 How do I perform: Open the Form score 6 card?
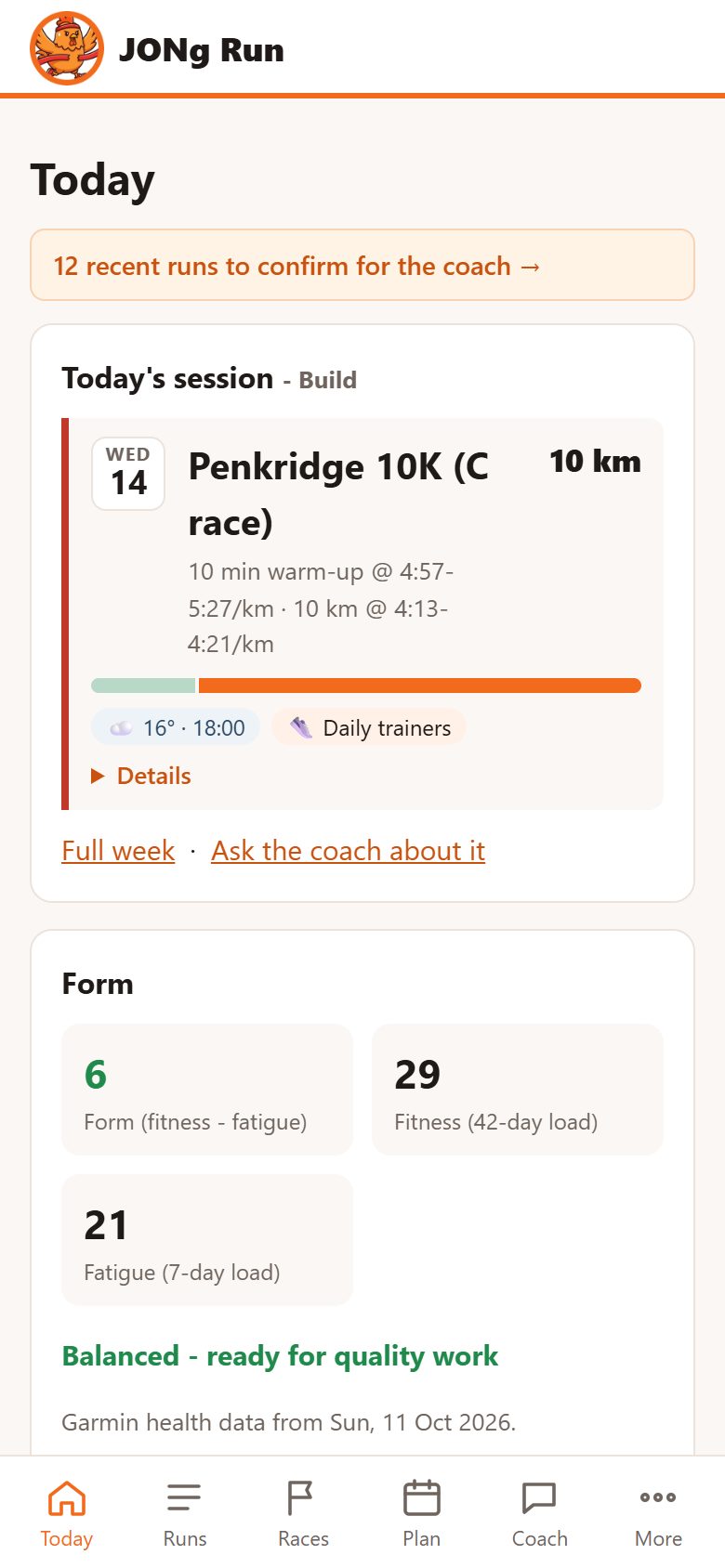207,1090
